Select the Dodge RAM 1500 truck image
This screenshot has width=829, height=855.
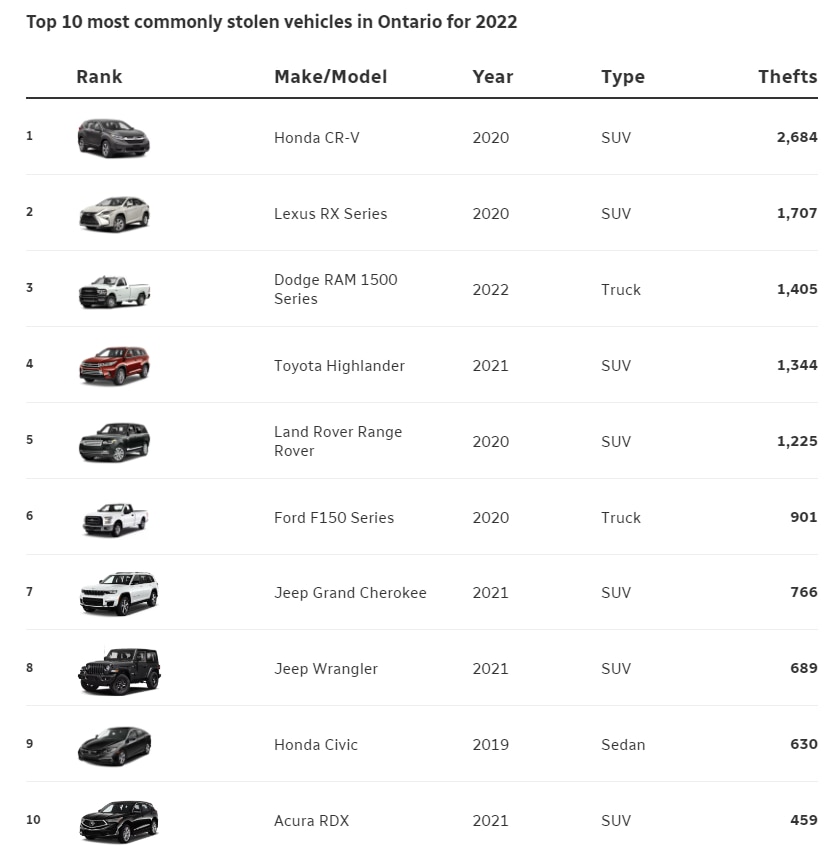[114, 290]
